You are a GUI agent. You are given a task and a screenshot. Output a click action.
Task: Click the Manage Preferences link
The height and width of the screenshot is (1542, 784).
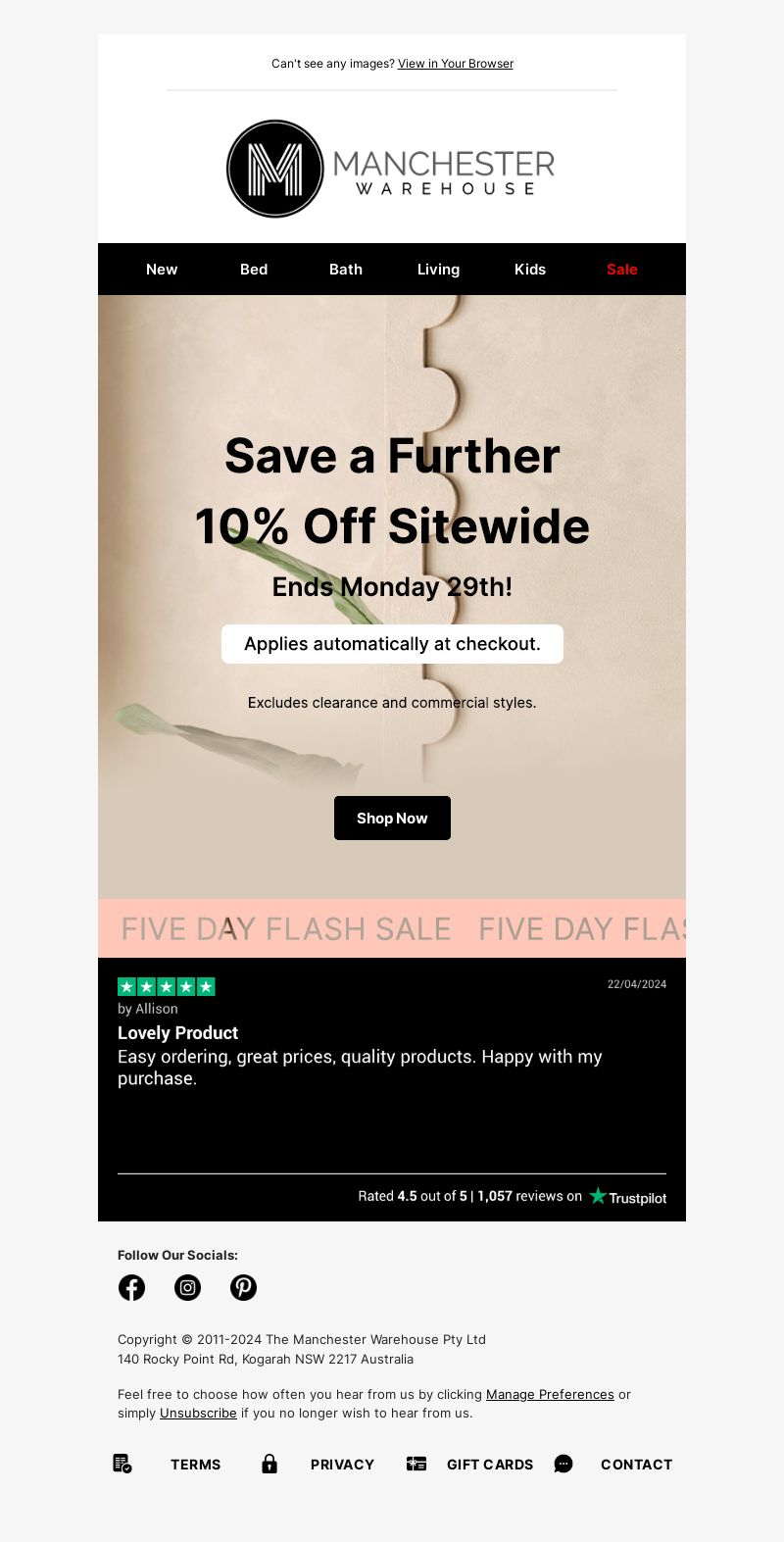click(550, 1394)
